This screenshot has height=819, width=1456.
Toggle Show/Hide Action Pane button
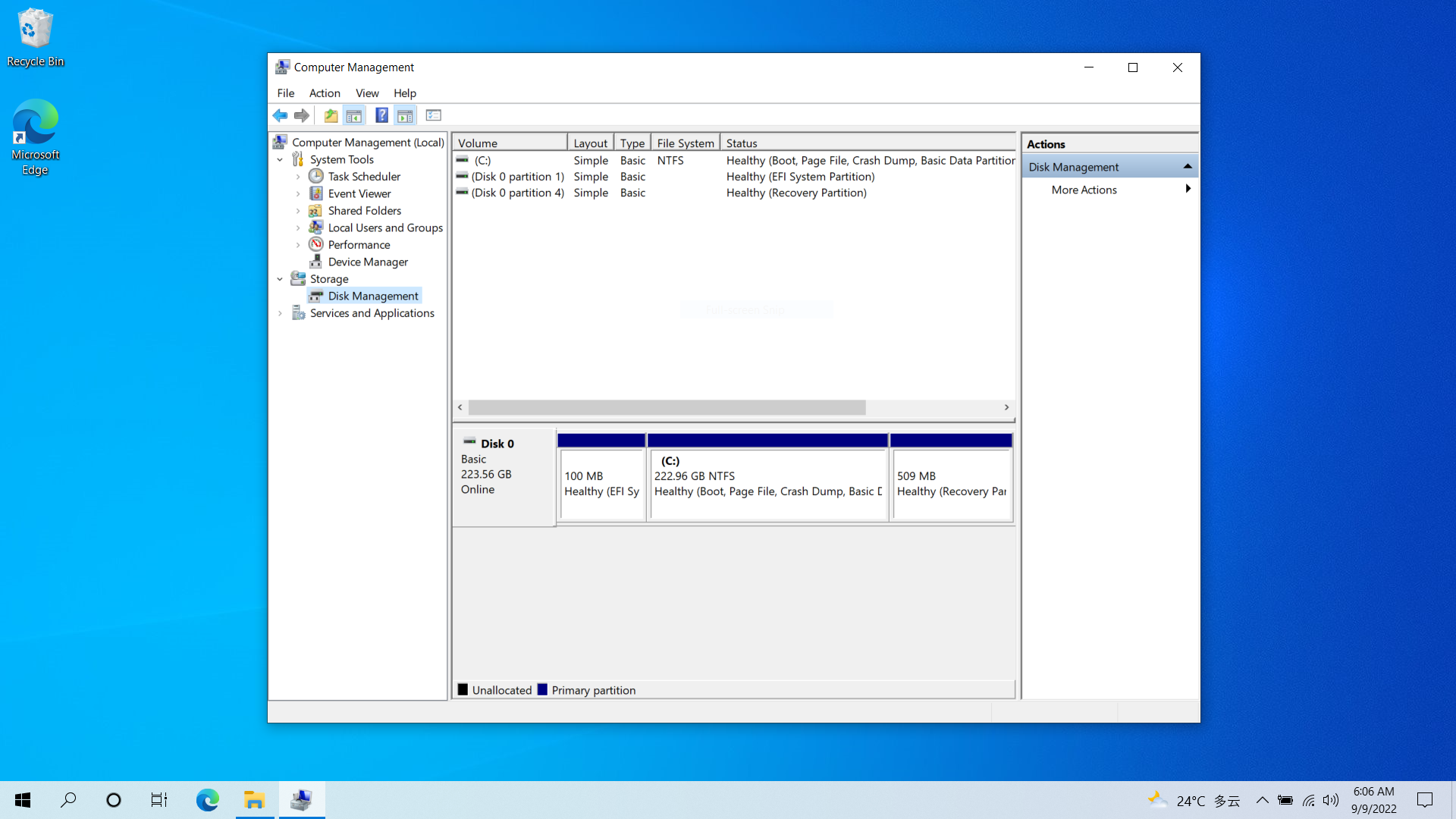[405, 115]
